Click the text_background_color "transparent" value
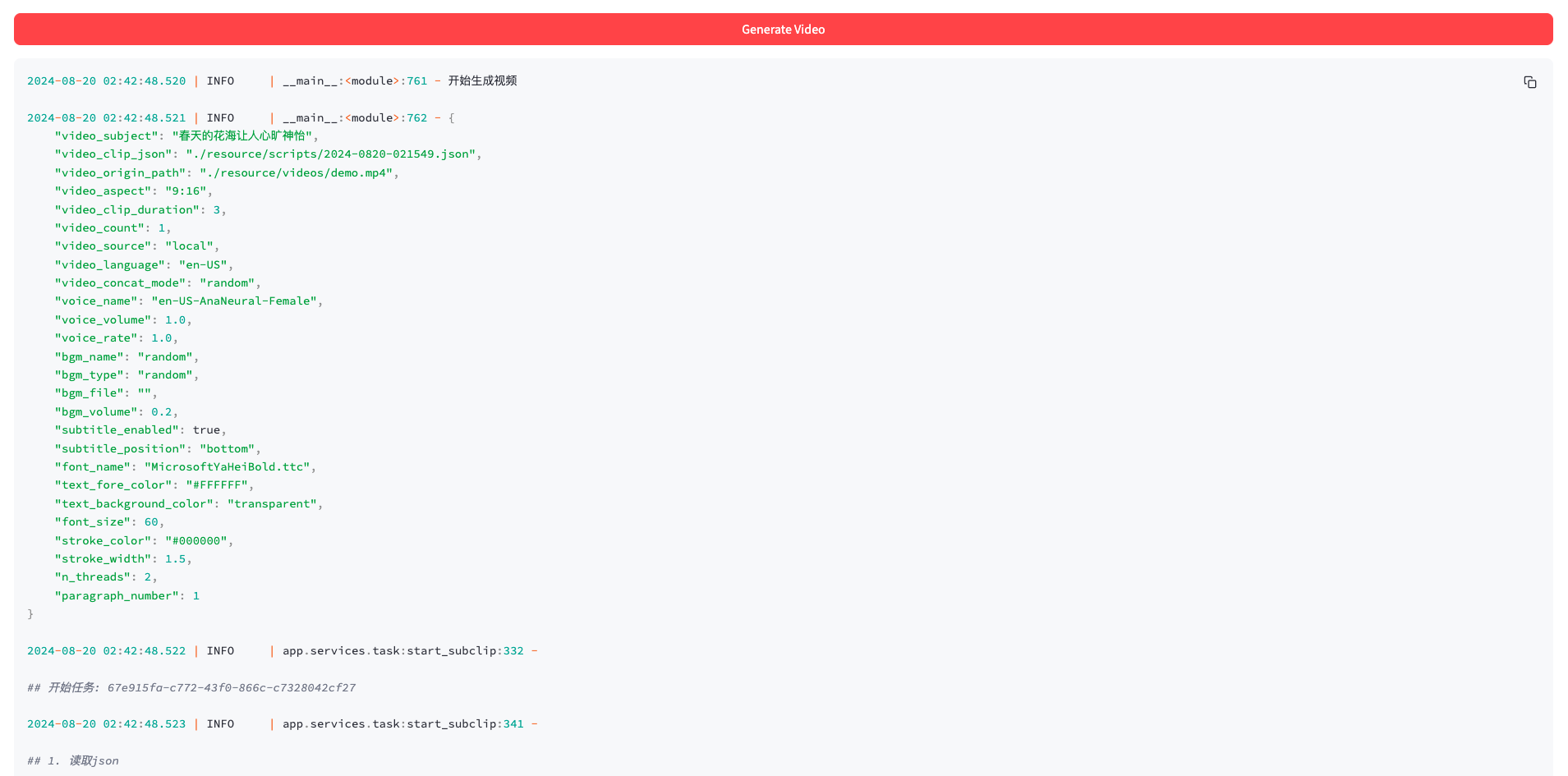The image size is (1568, 776). pyautogui.click(x=272, y=504)
